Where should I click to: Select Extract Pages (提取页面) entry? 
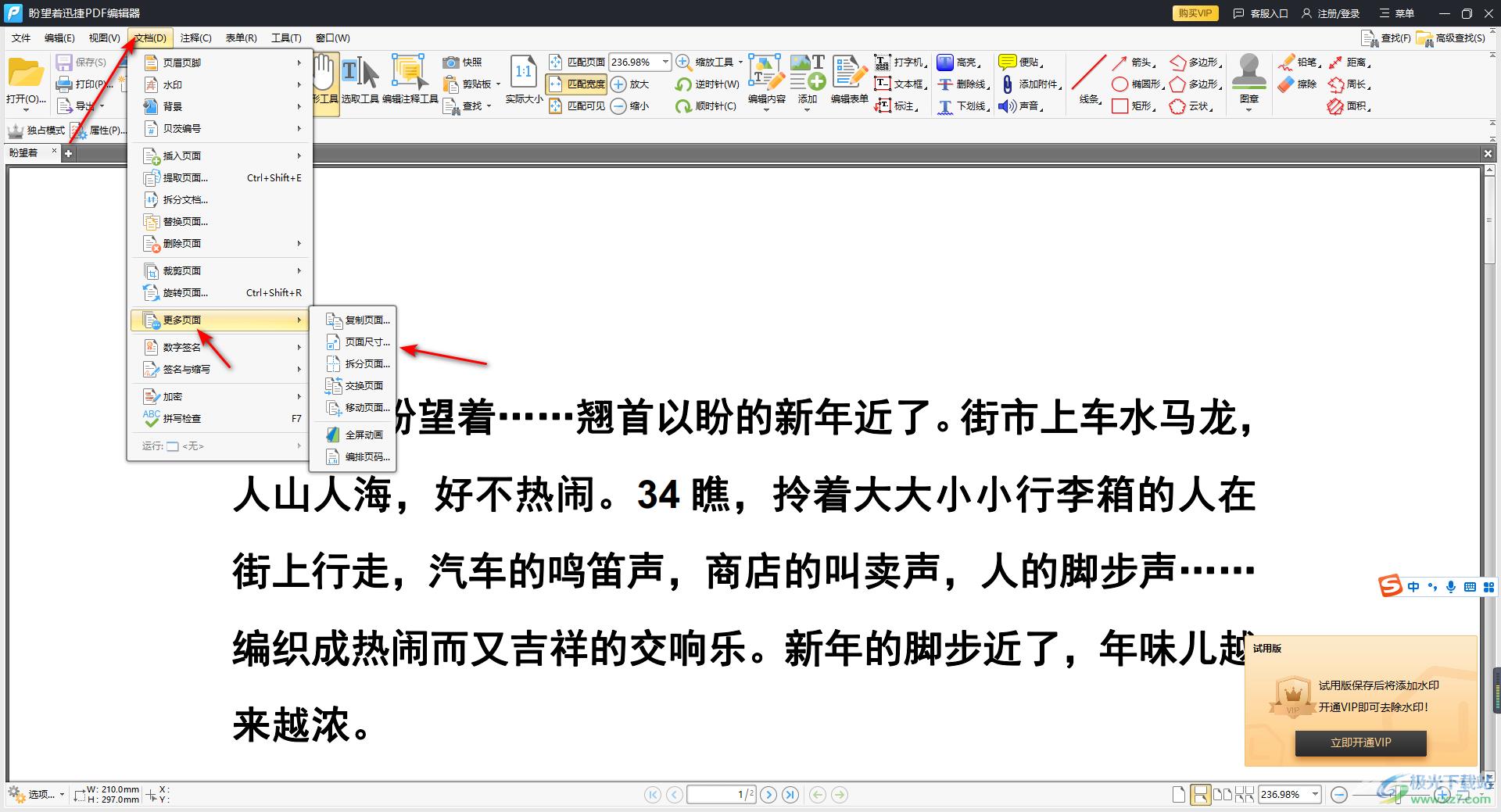pyautogui.click(x=220, y=177)
